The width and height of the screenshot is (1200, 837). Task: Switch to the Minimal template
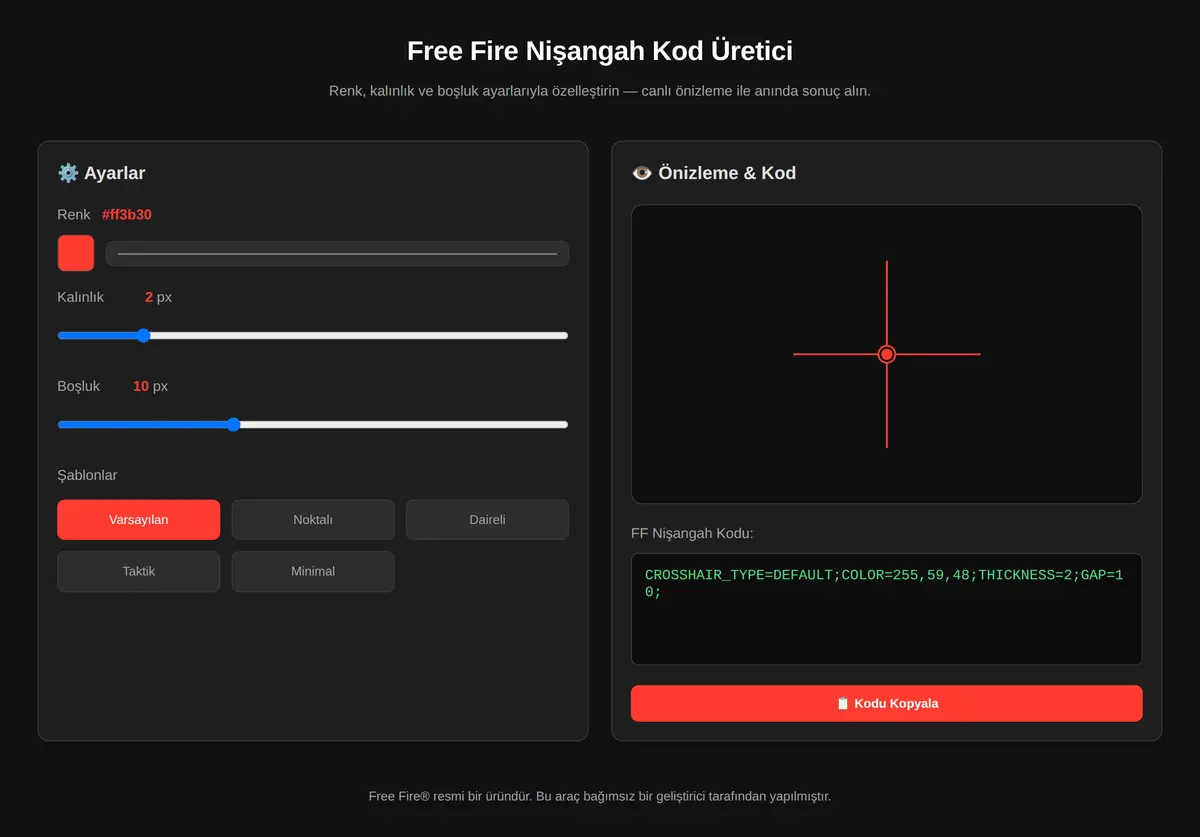(x=313, y=572)
